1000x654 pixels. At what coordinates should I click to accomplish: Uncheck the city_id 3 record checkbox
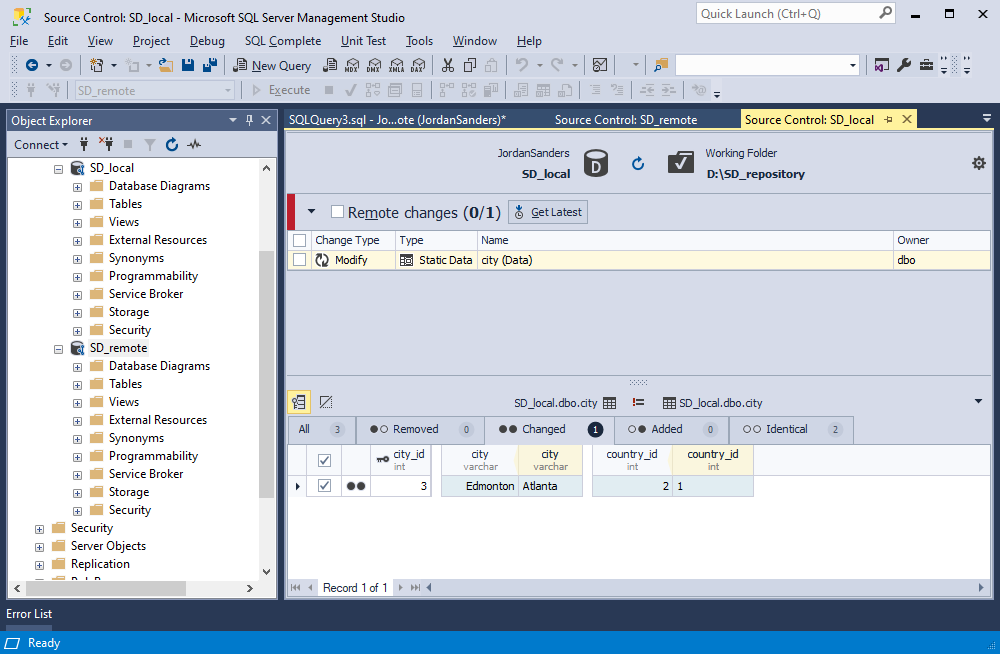pos(324,486)
